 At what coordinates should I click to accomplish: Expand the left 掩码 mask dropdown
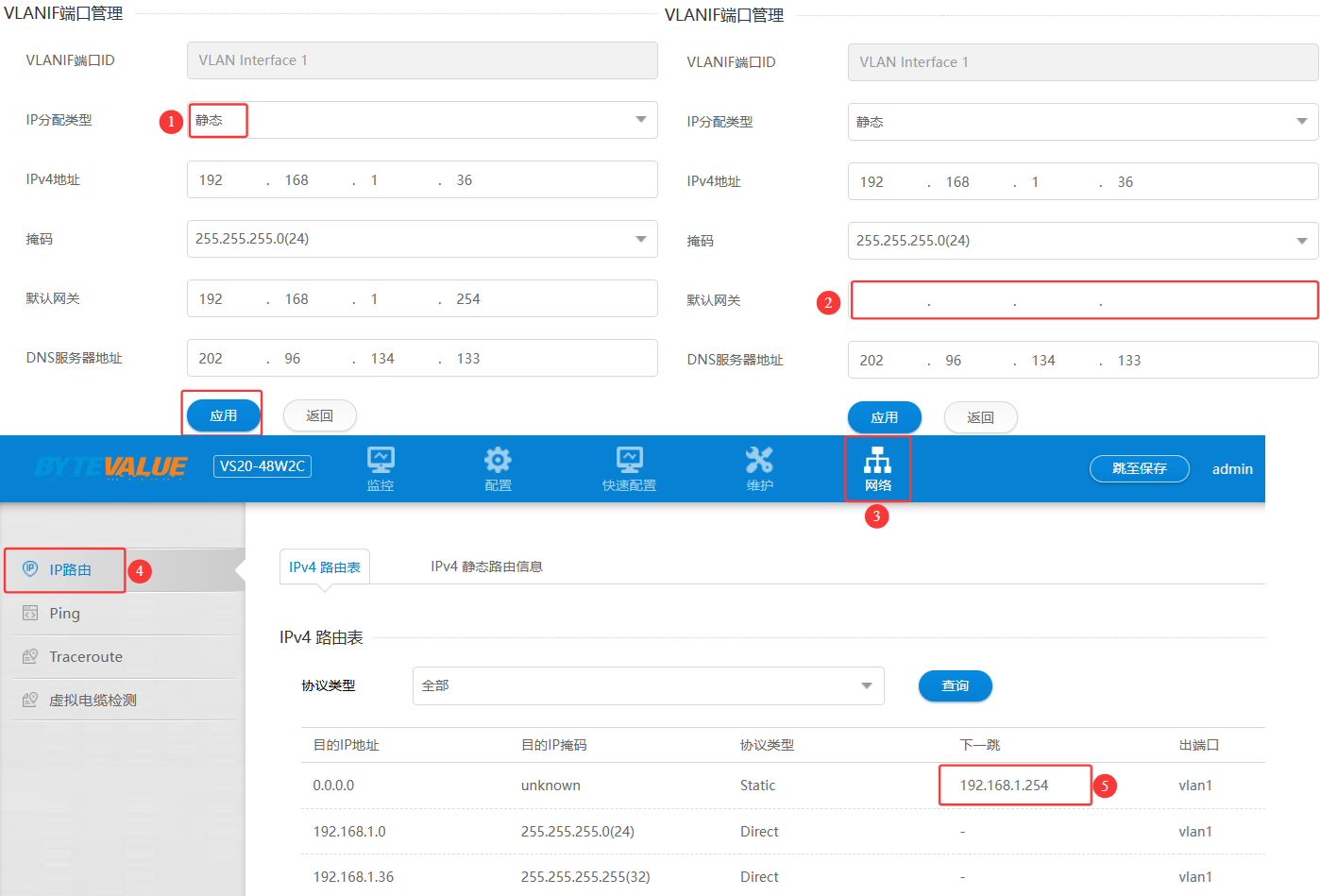tap(422, 239)
